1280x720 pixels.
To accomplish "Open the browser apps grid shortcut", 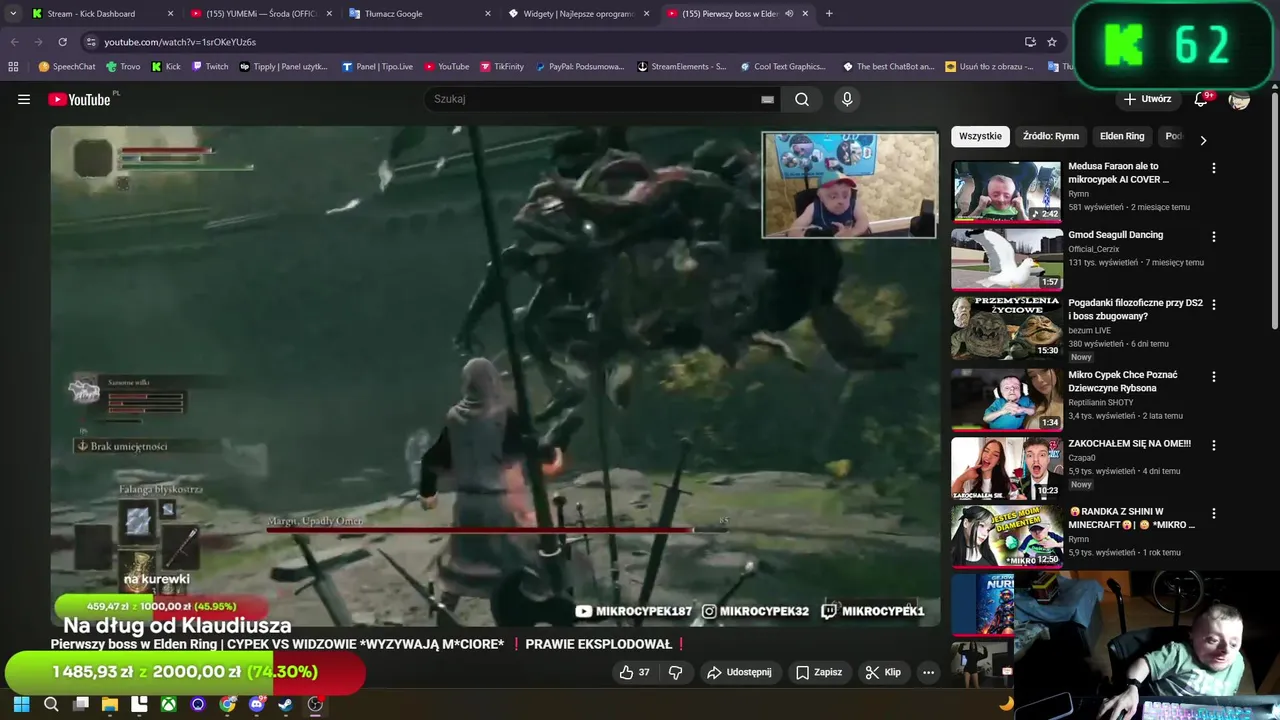I will pos(13,67).
